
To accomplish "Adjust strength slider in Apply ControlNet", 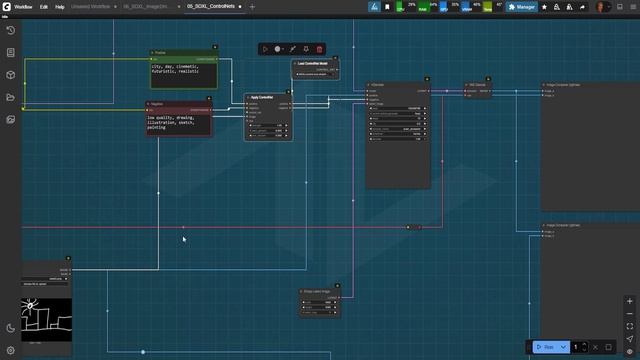I will pos(268,126).
